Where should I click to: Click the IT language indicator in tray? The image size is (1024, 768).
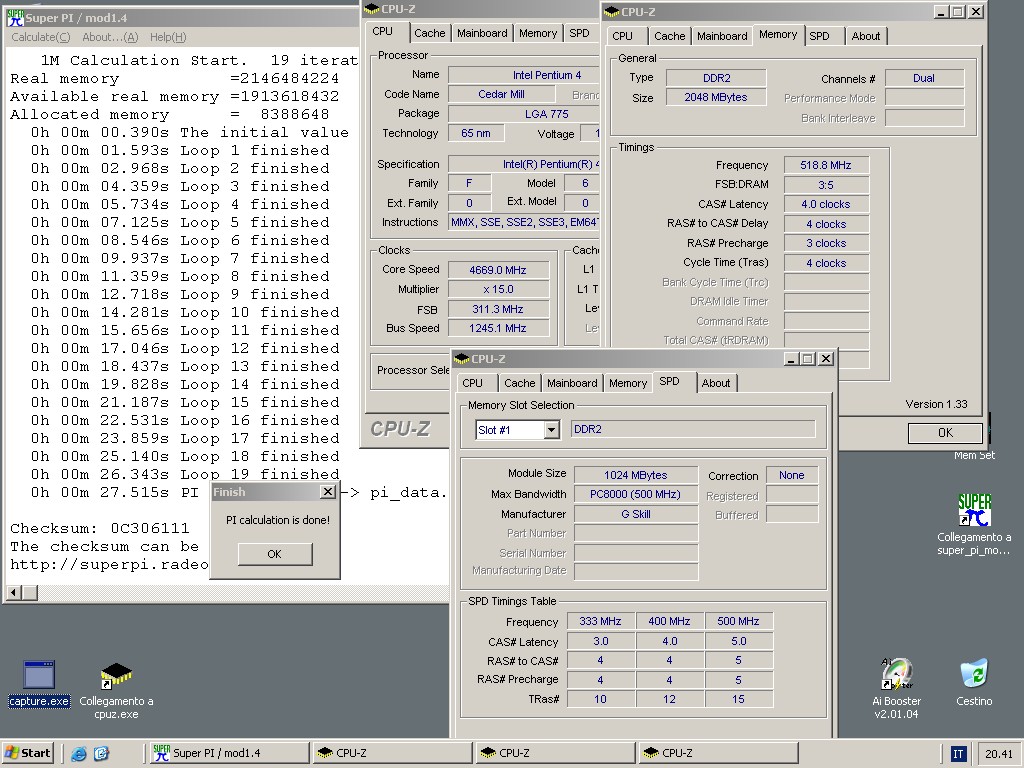958,754
